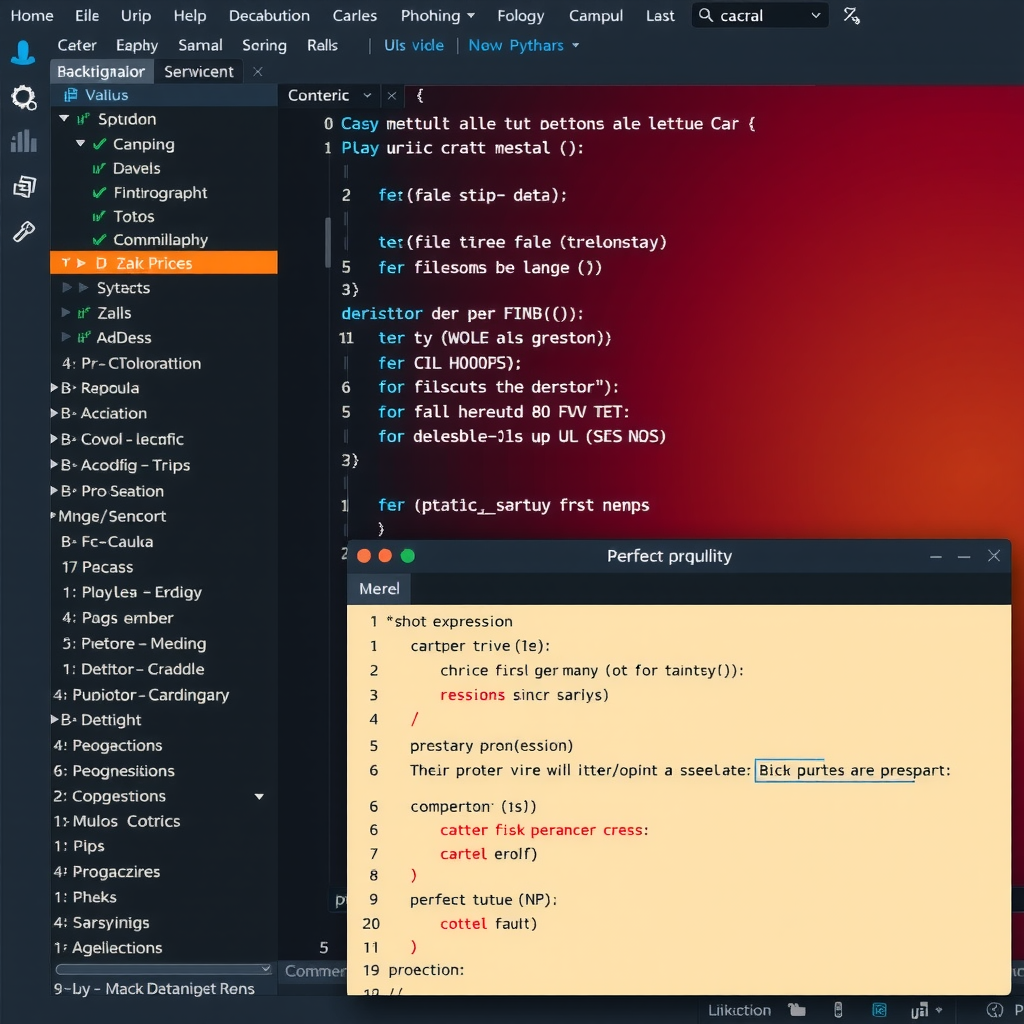Switch to the Serwicent tab

coord(198,71)
